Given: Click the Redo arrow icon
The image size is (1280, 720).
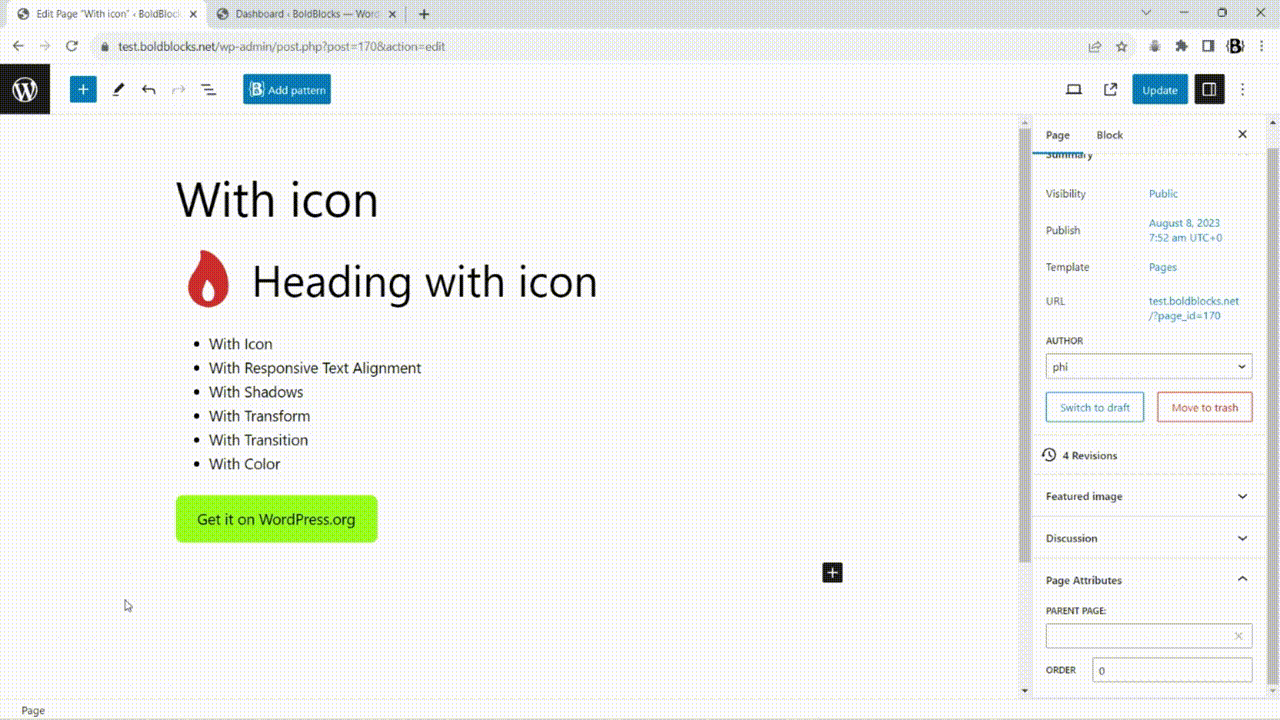Looking at the screenshot, I should [x=179, y=90].
